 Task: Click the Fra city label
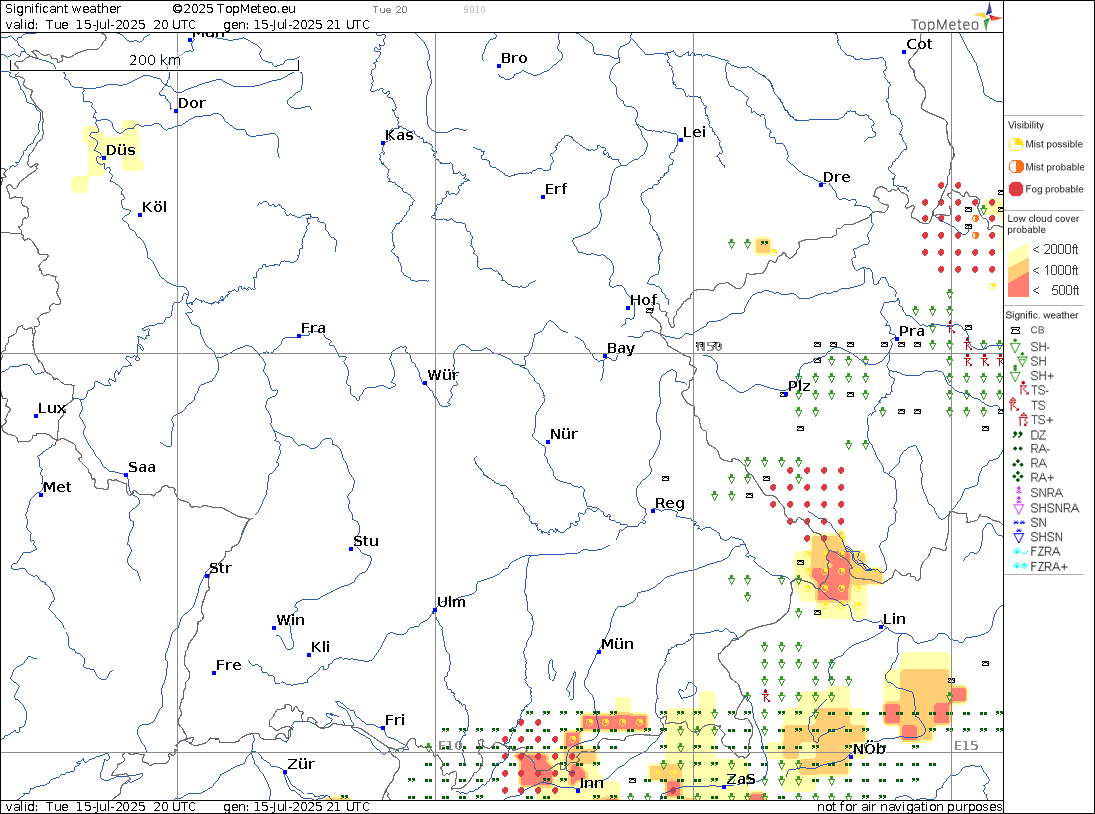tap(314, 328)
